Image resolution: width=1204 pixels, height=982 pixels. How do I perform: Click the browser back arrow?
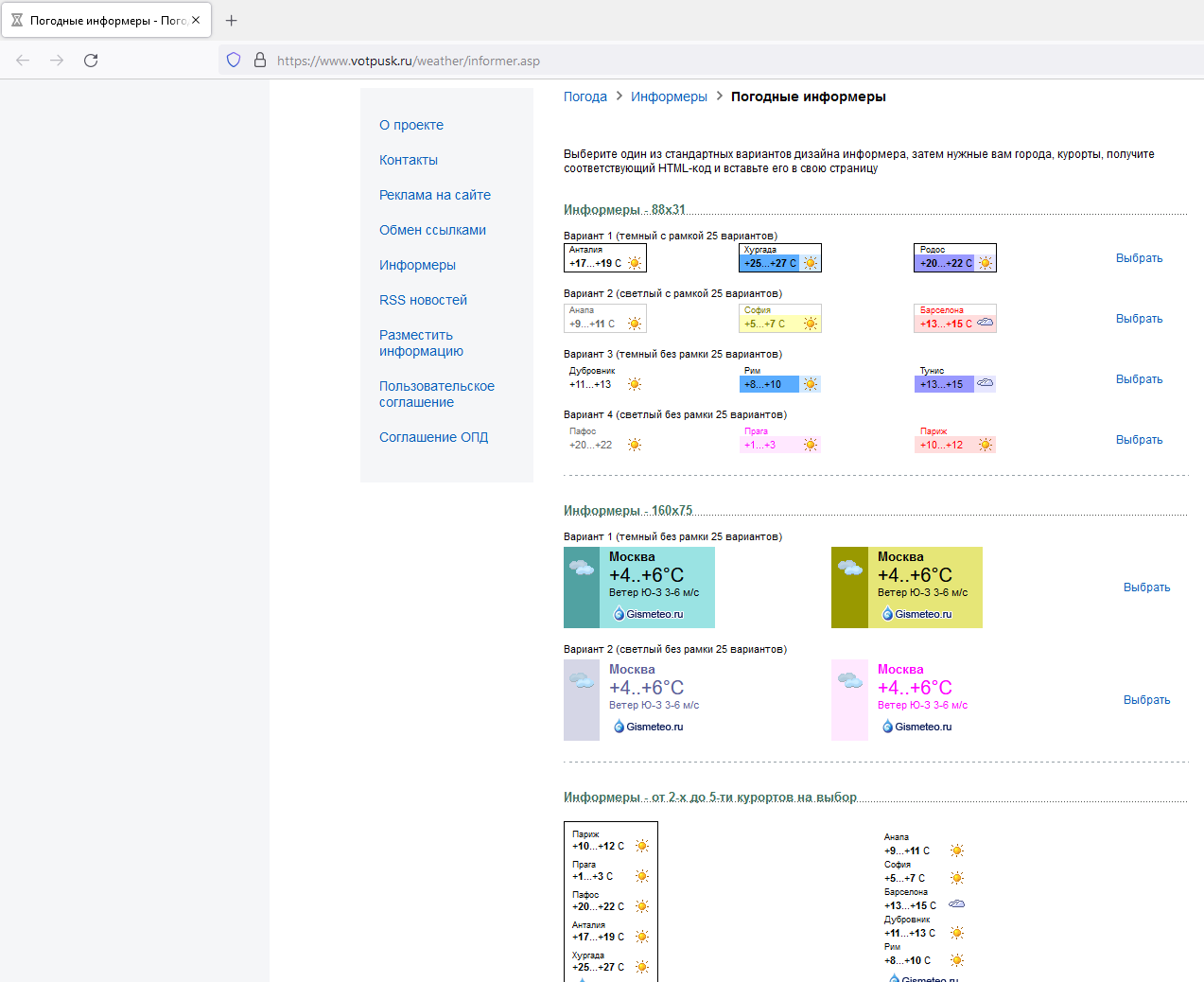[23, 61]
